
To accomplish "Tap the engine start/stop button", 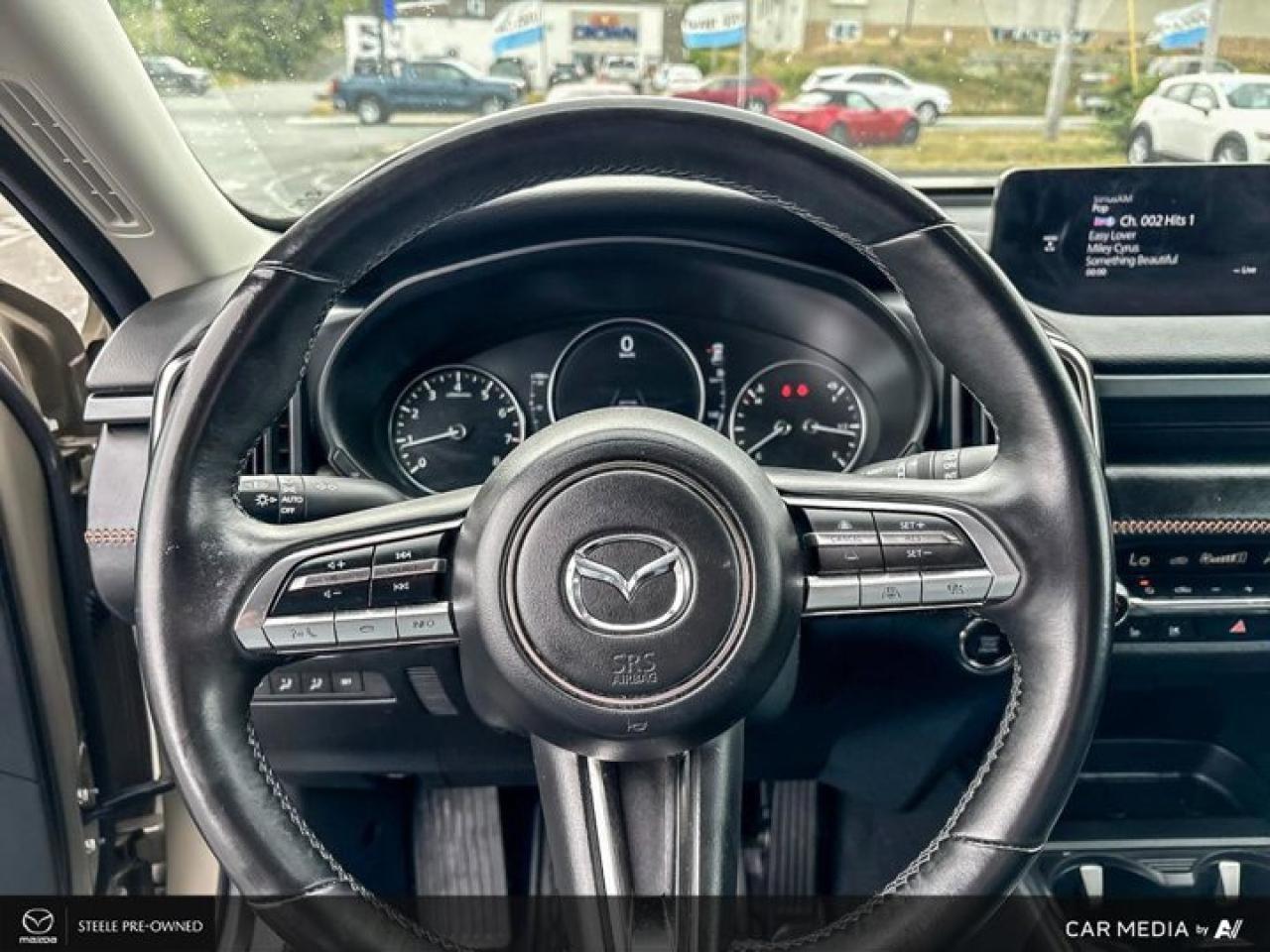I will point(984,646).
